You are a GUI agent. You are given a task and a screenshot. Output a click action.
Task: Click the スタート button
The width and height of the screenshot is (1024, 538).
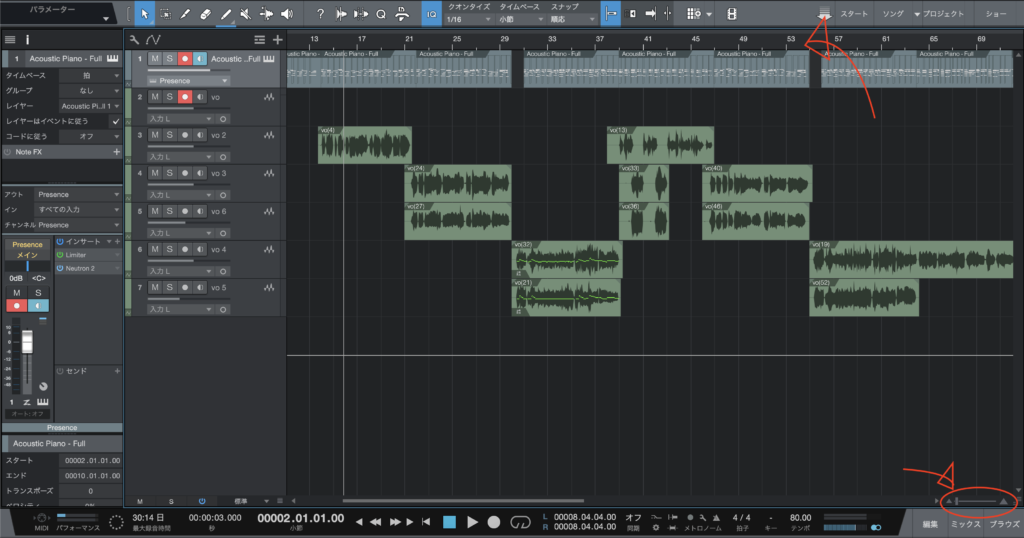tap(853, 14)
